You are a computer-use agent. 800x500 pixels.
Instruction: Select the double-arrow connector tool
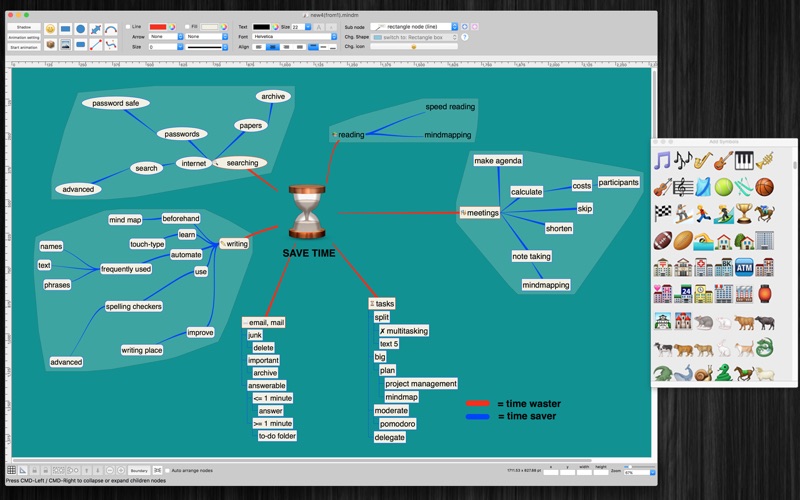pyautogui.click(x=96, y=29)
